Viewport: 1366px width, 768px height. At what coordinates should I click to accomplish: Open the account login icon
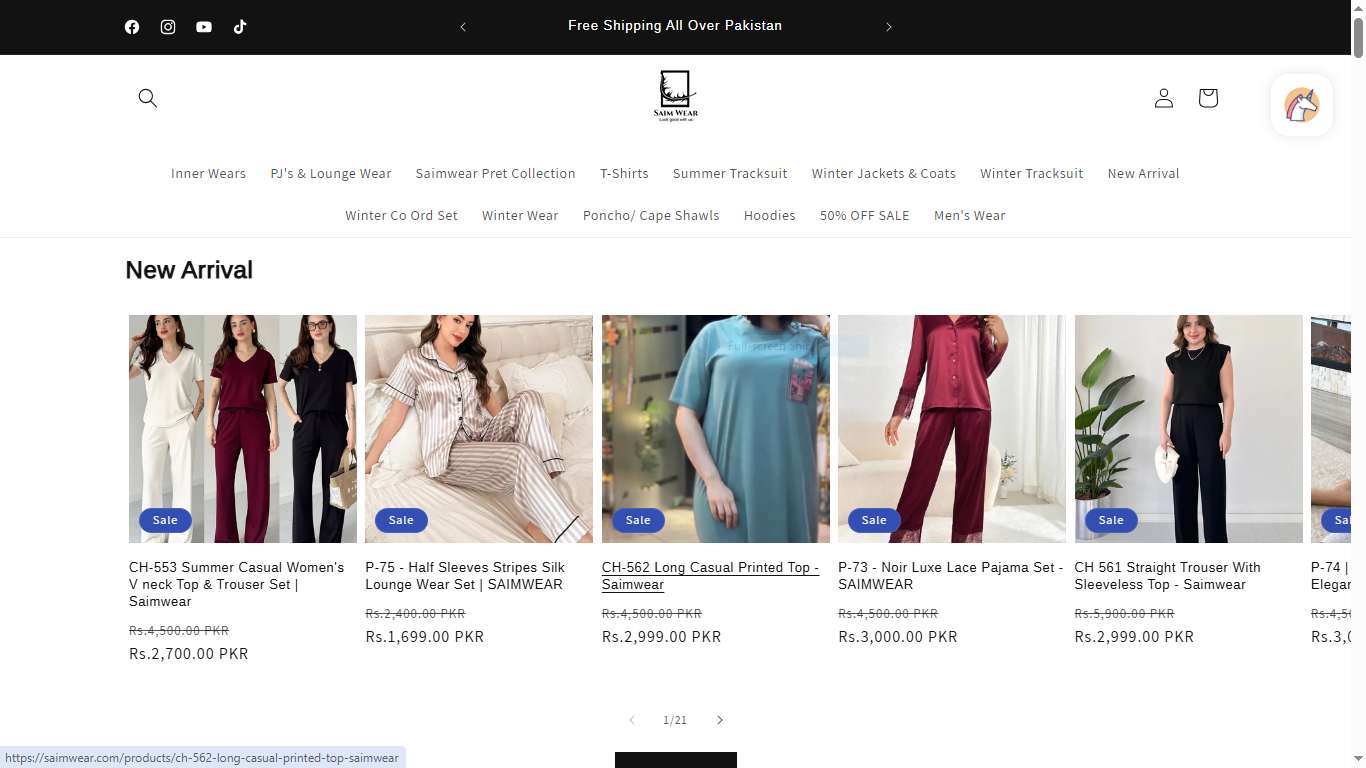(1163, 98)
